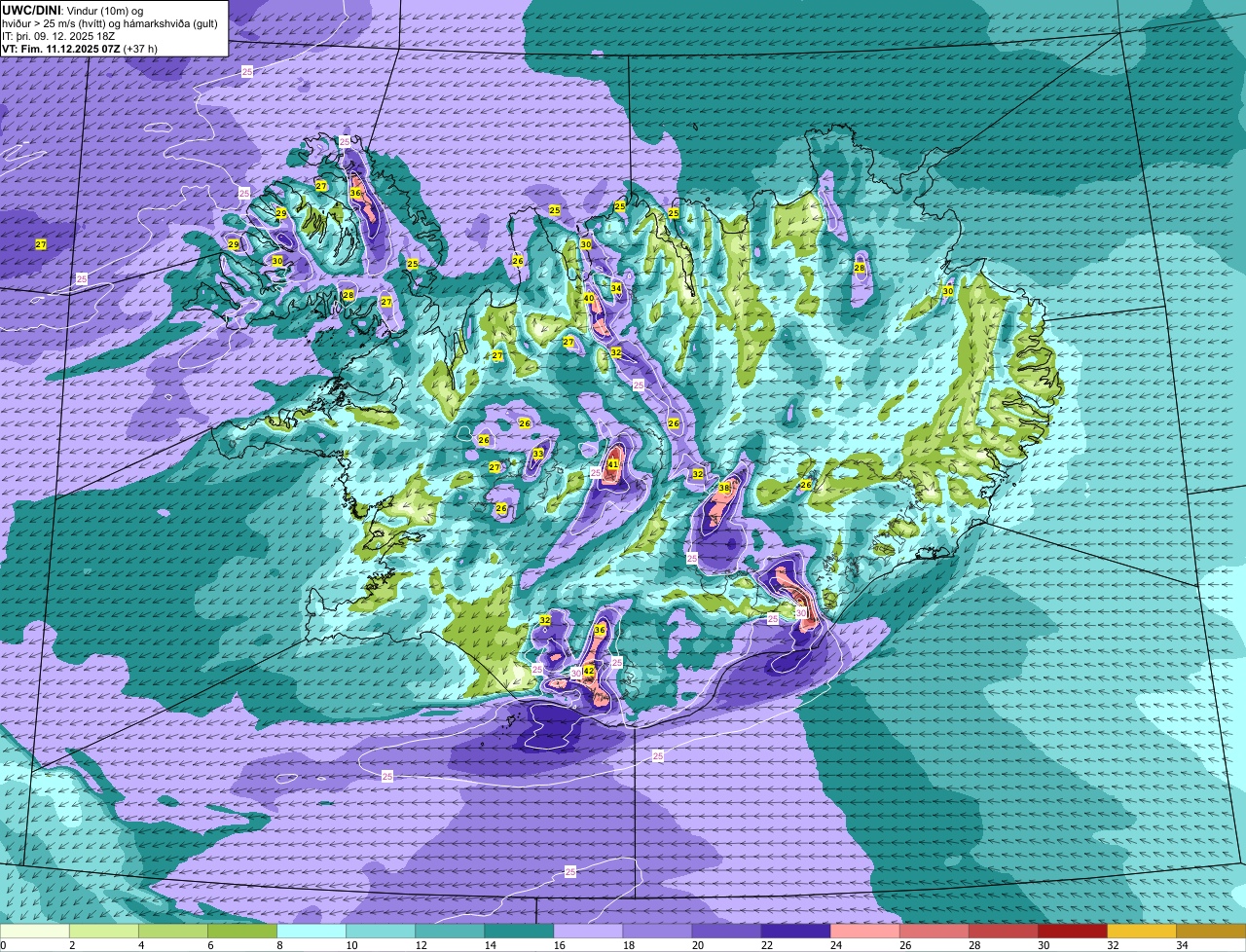
Task: Click the 22–24 m/s deep indigo legend swatch
Action: coord(795,932)
